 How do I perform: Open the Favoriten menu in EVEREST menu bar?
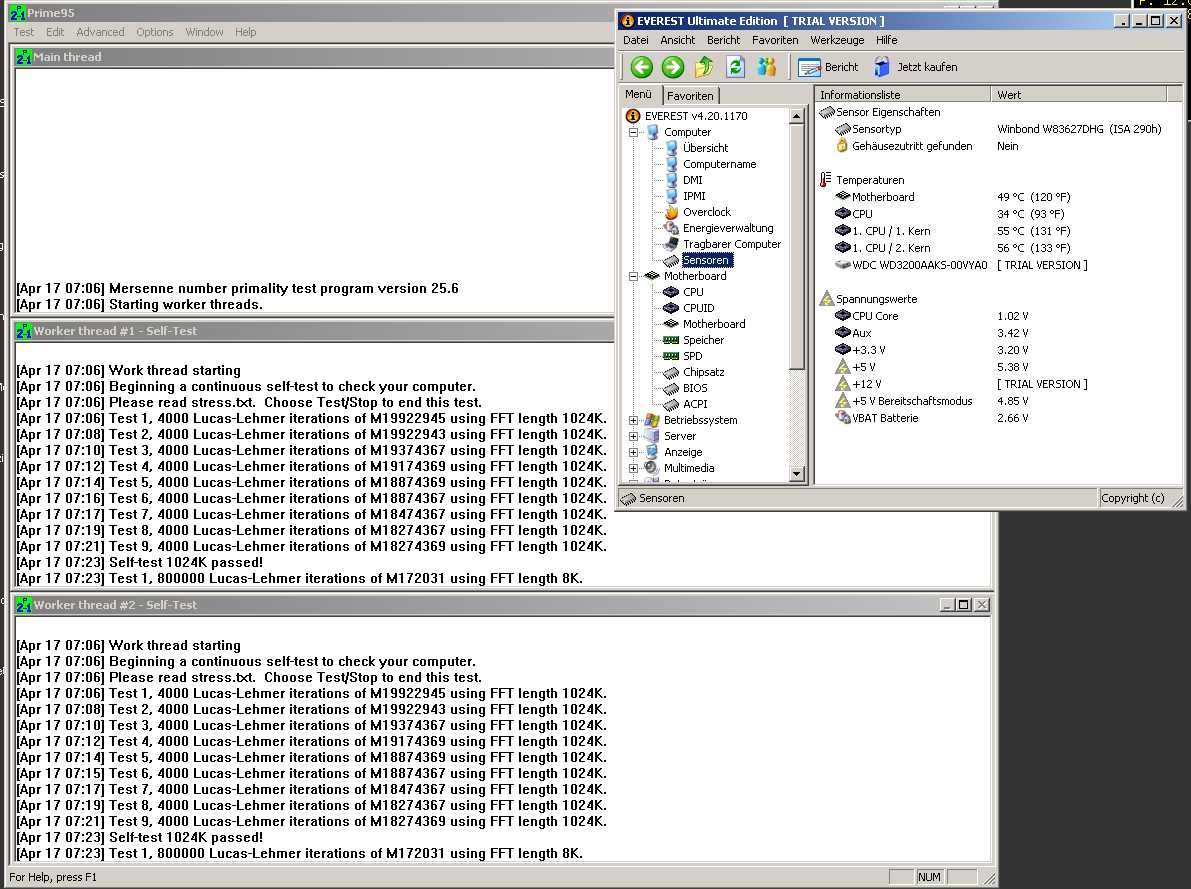pyautogui.click(x=775, y=40)
